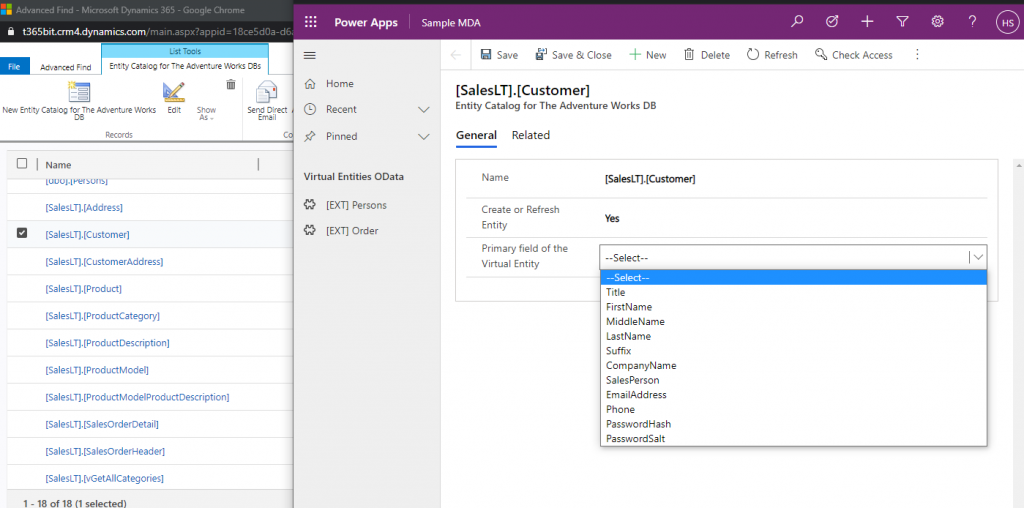Choose EmailAddress from the dropdown list

[793, 395]
